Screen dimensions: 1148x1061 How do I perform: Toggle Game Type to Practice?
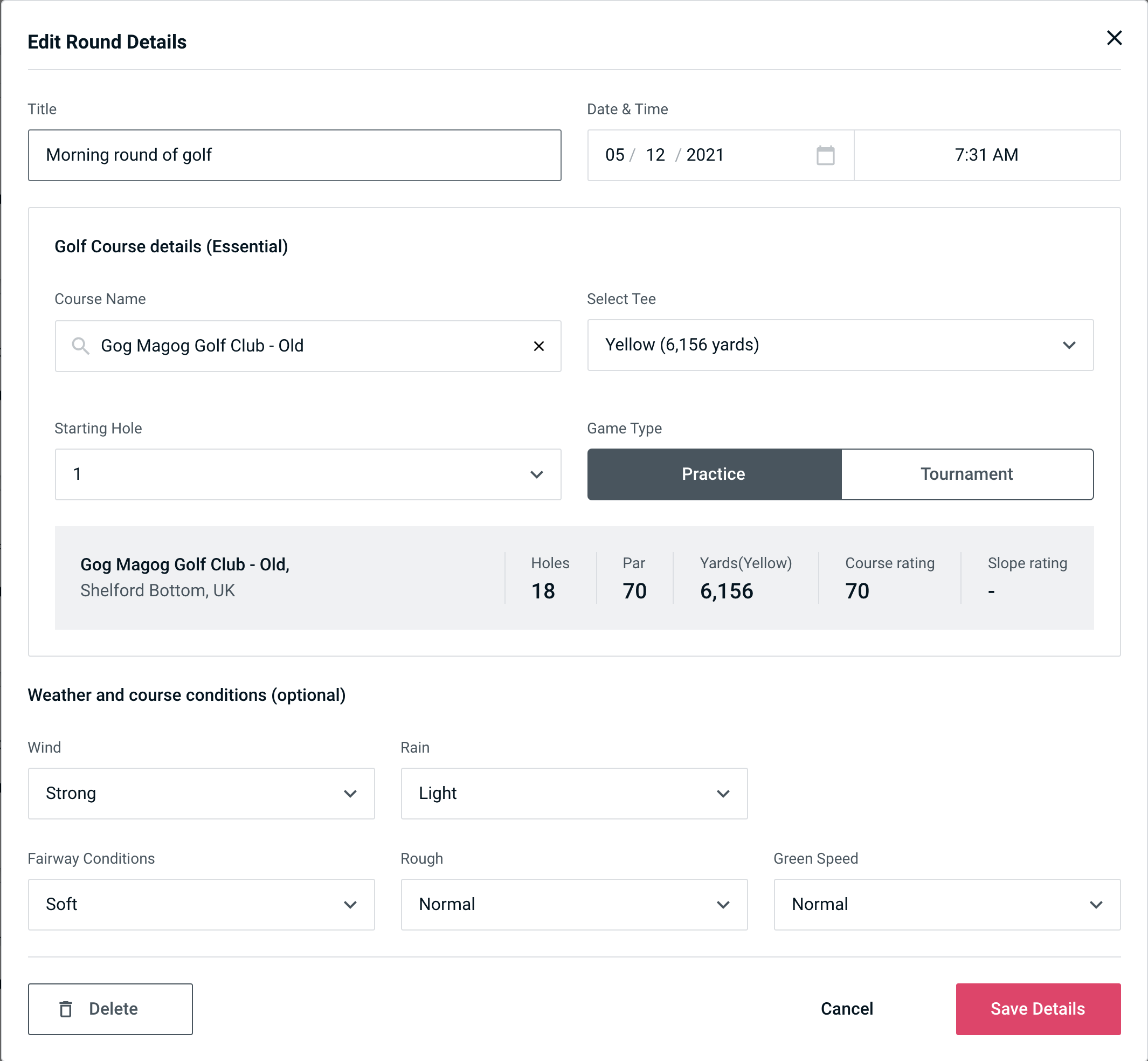713,474
